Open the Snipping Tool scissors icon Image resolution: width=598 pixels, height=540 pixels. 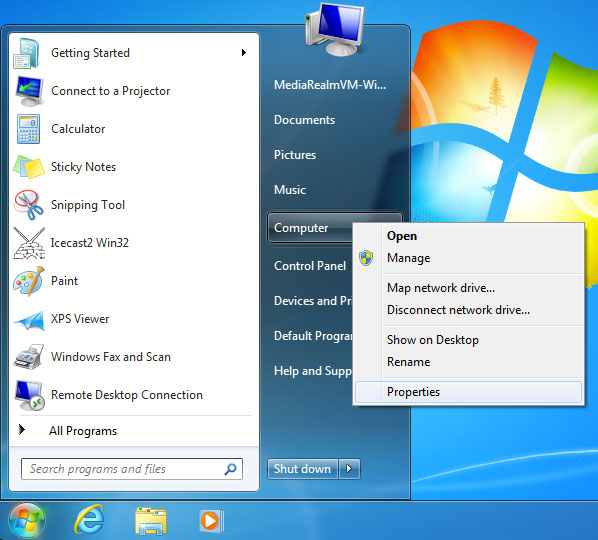[x=29, y=205]
